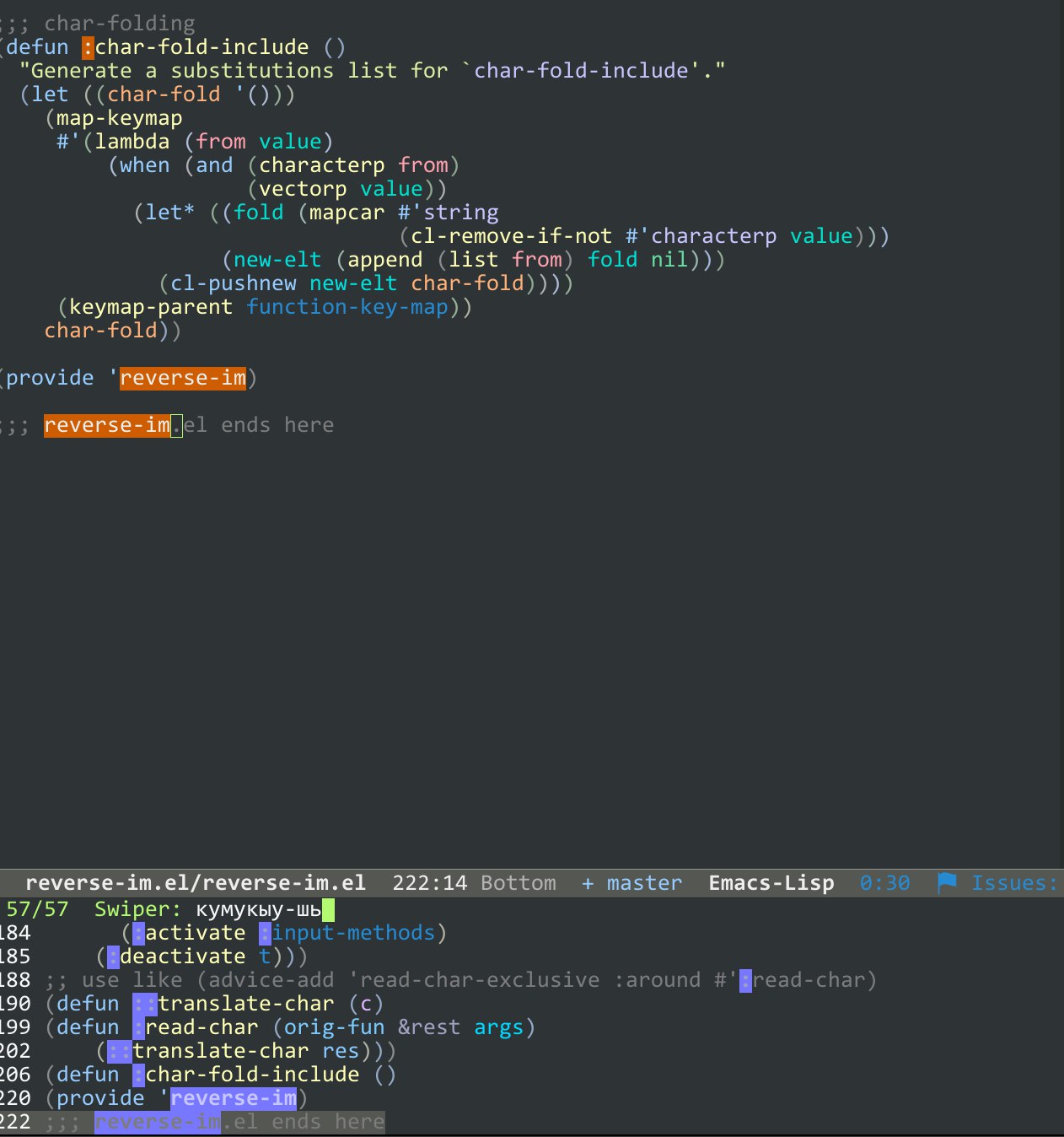Image resolution: width=1064 pixels, height=1137 pixels.
Task: Click the master git branch indicator
Action: (x=644, y=883)
